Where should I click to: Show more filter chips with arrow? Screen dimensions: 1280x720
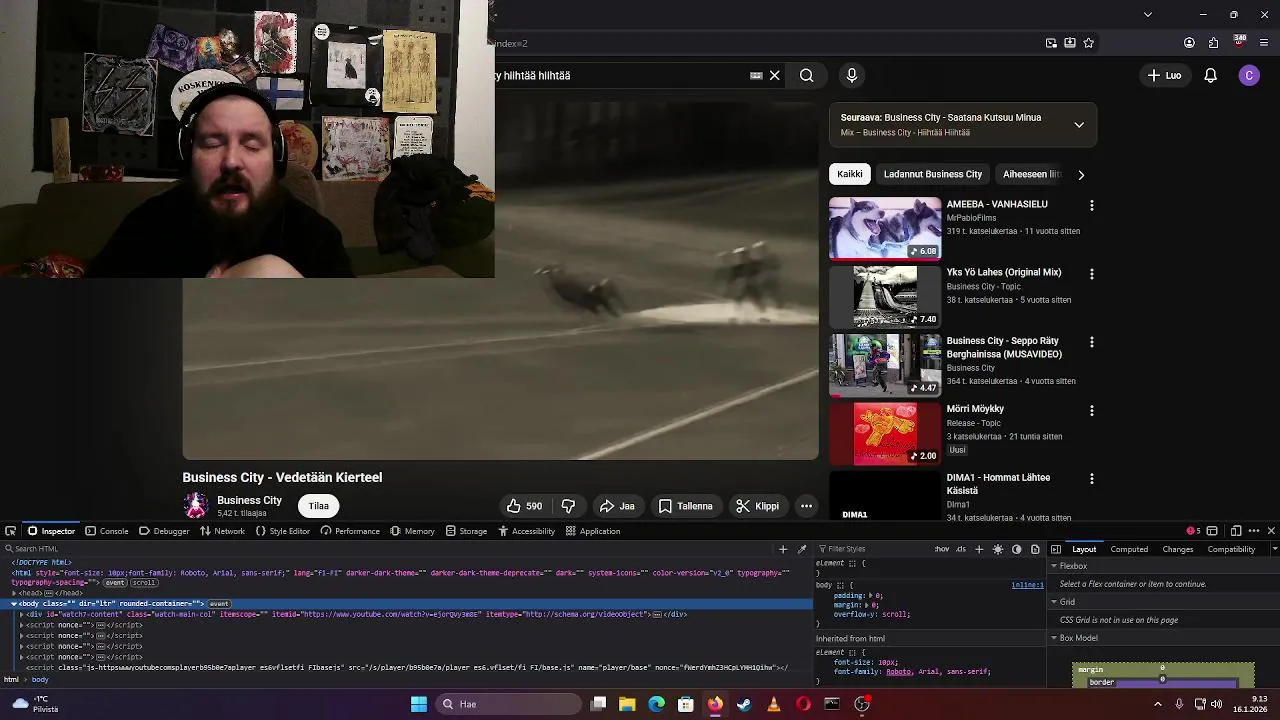(x=1080, y=175)
